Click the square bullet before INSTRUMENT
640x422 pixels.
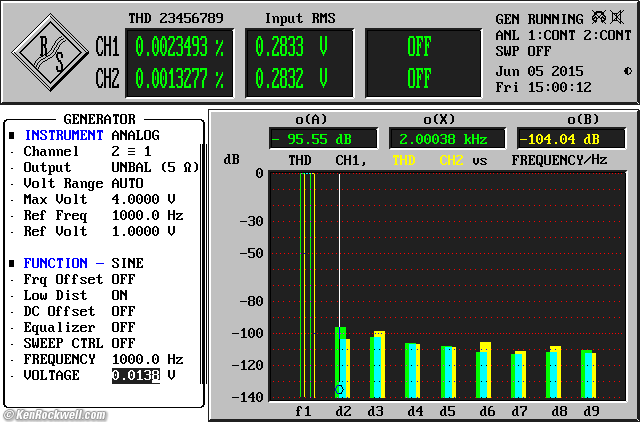click(12, 135)
